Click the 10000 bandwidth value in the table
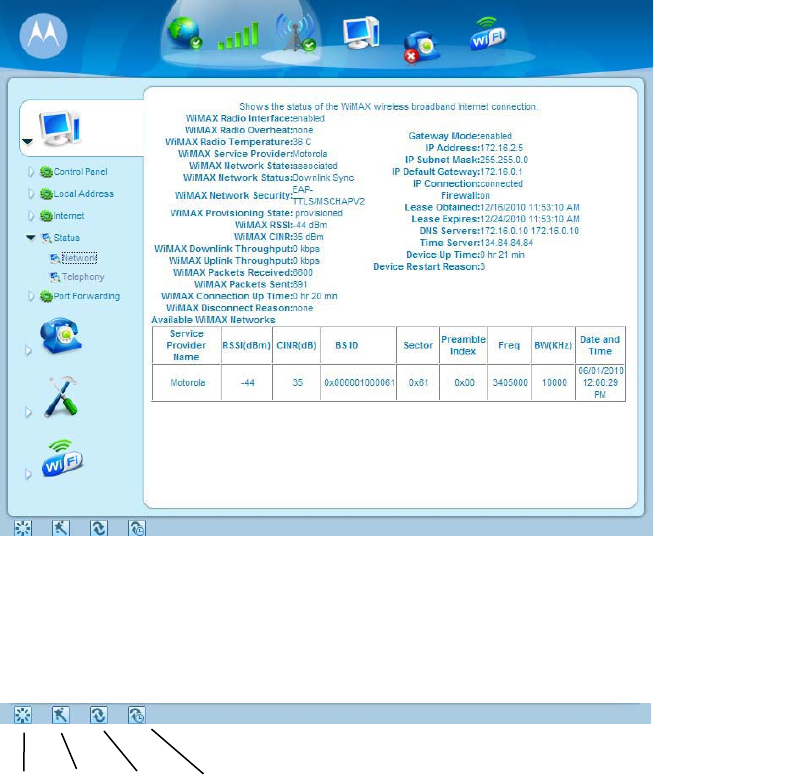This screenshot has height=775, width=793. pyautogui.click(x=554, y=383)
